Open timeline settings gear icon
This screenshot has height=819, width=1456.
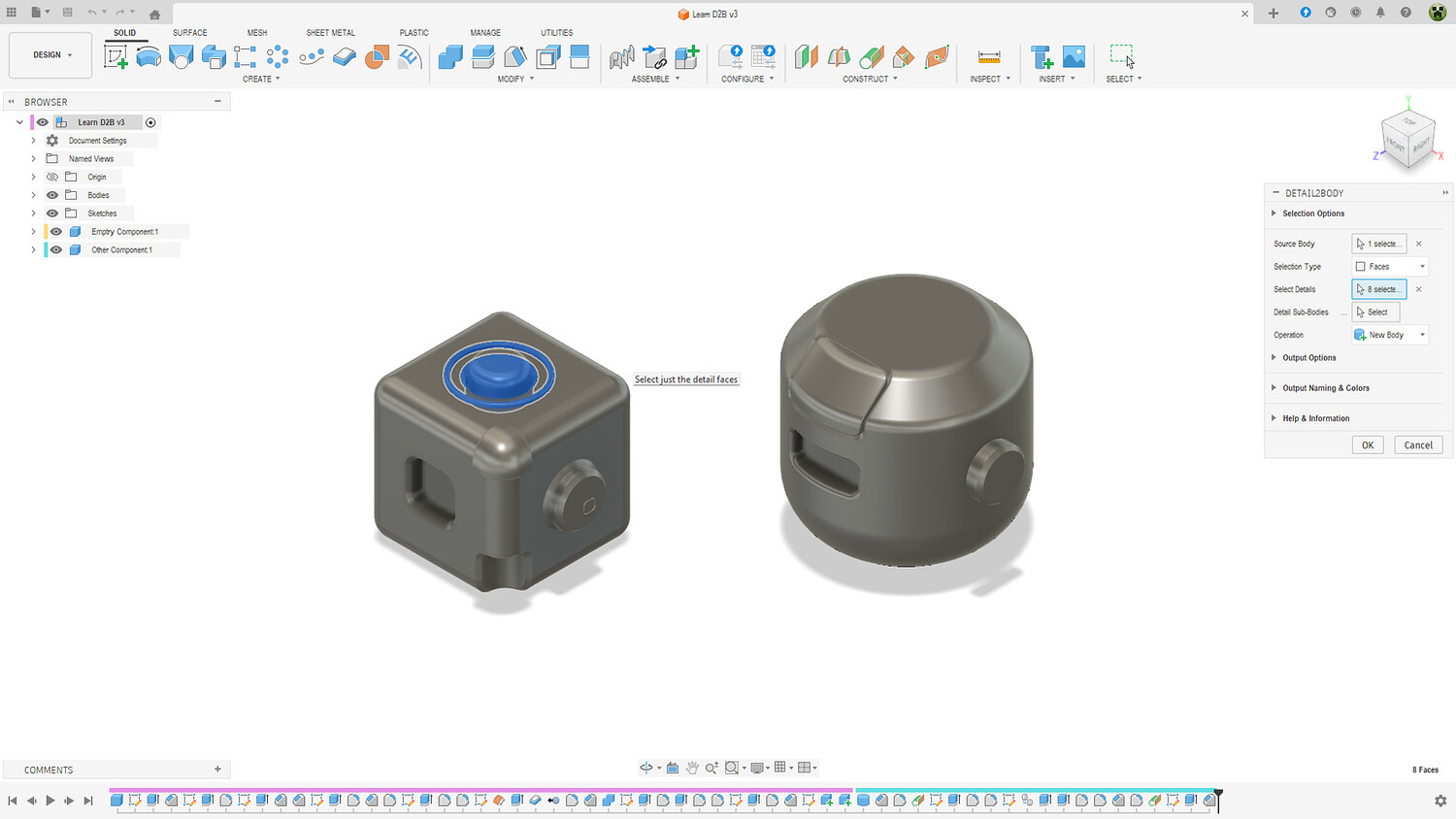pos(1440,801)
